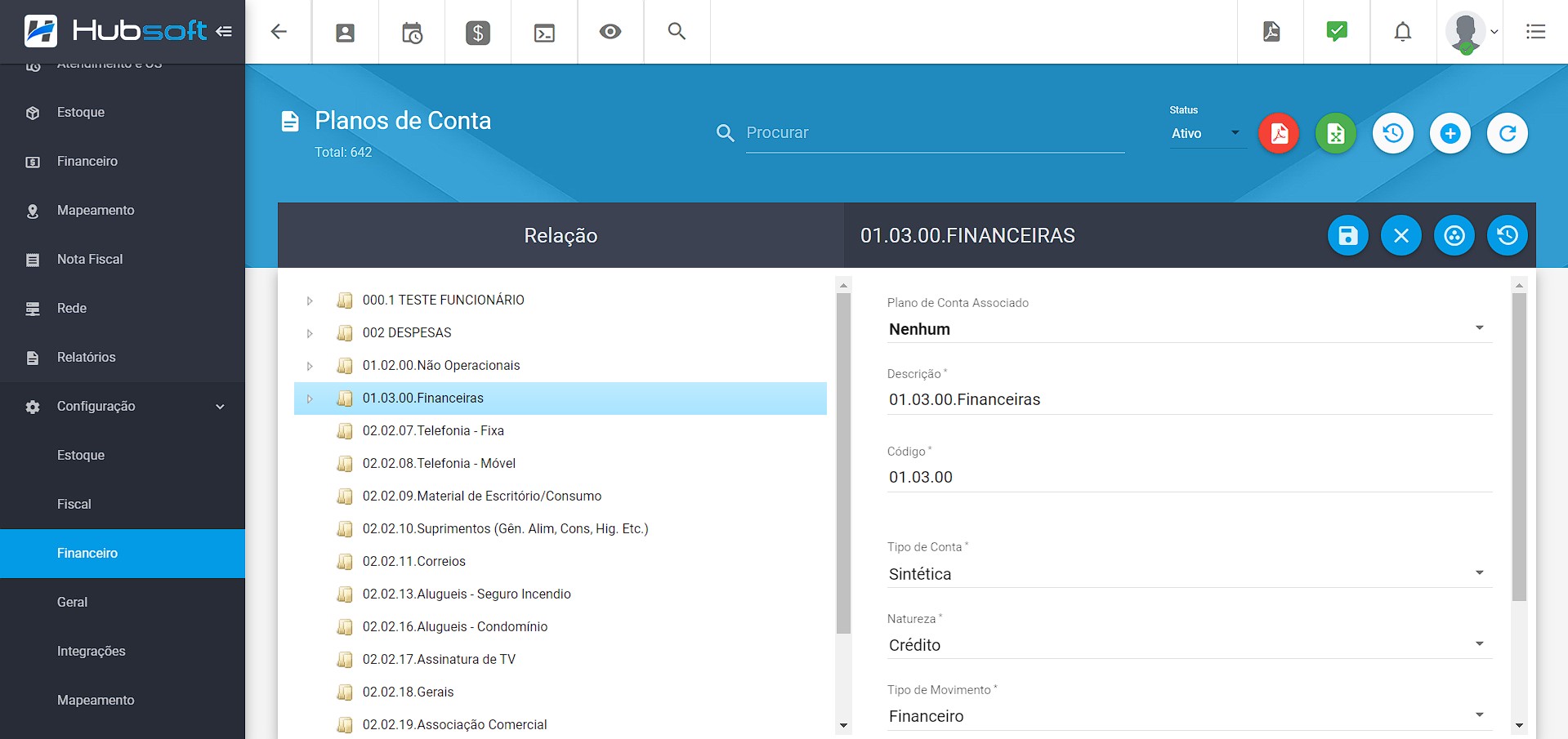
Task: Open Estoque main menu with box icon
Action: 123,113
